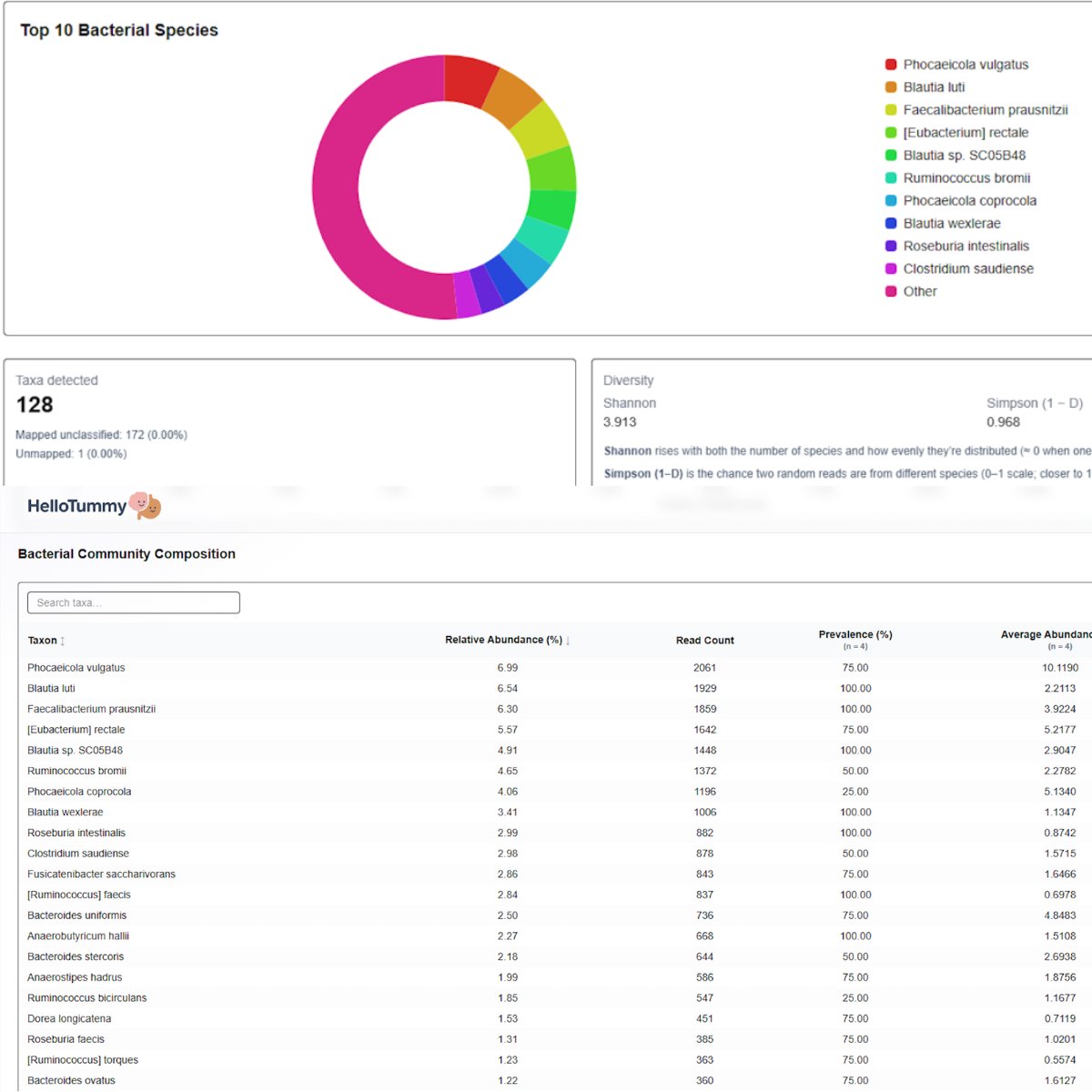Click the sort arrow beside Relative Abundance
The width and height of the screenshot is (1092, 1092).
568,641
